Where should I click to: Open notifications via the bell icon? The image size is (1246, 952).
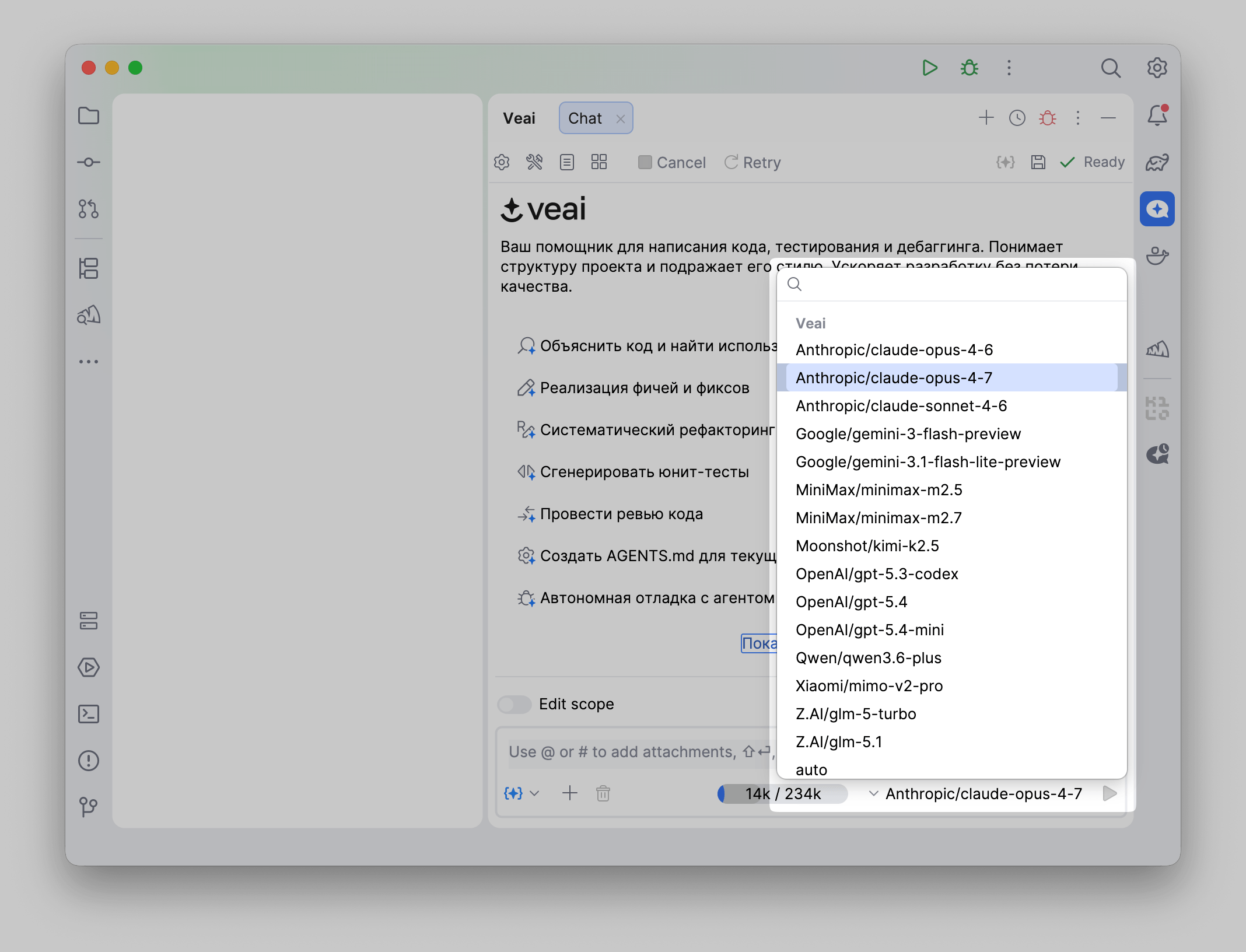point(1157,116)
